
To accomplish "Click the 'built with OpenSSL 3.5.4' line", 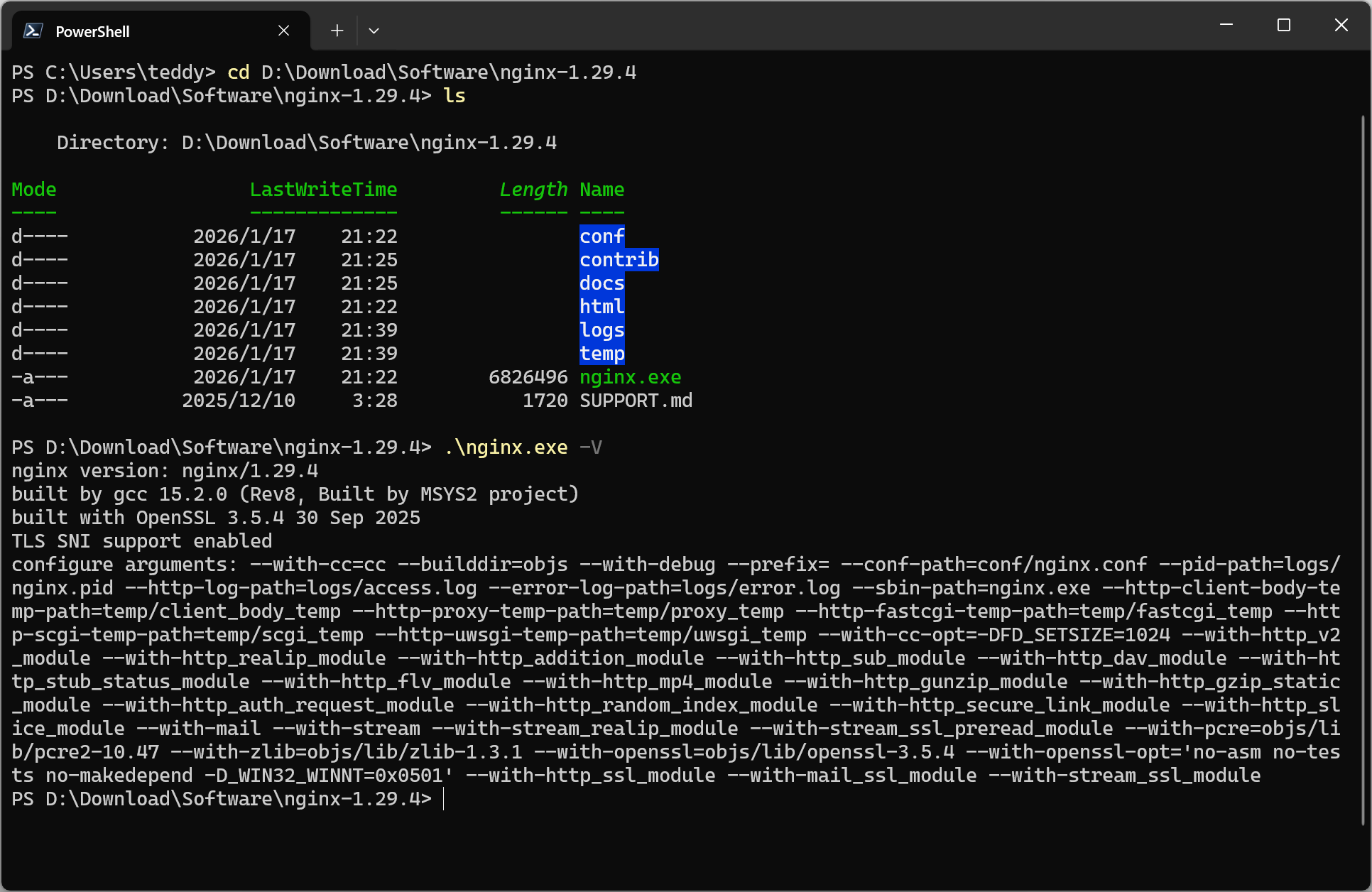I will [x=216, y=518].
